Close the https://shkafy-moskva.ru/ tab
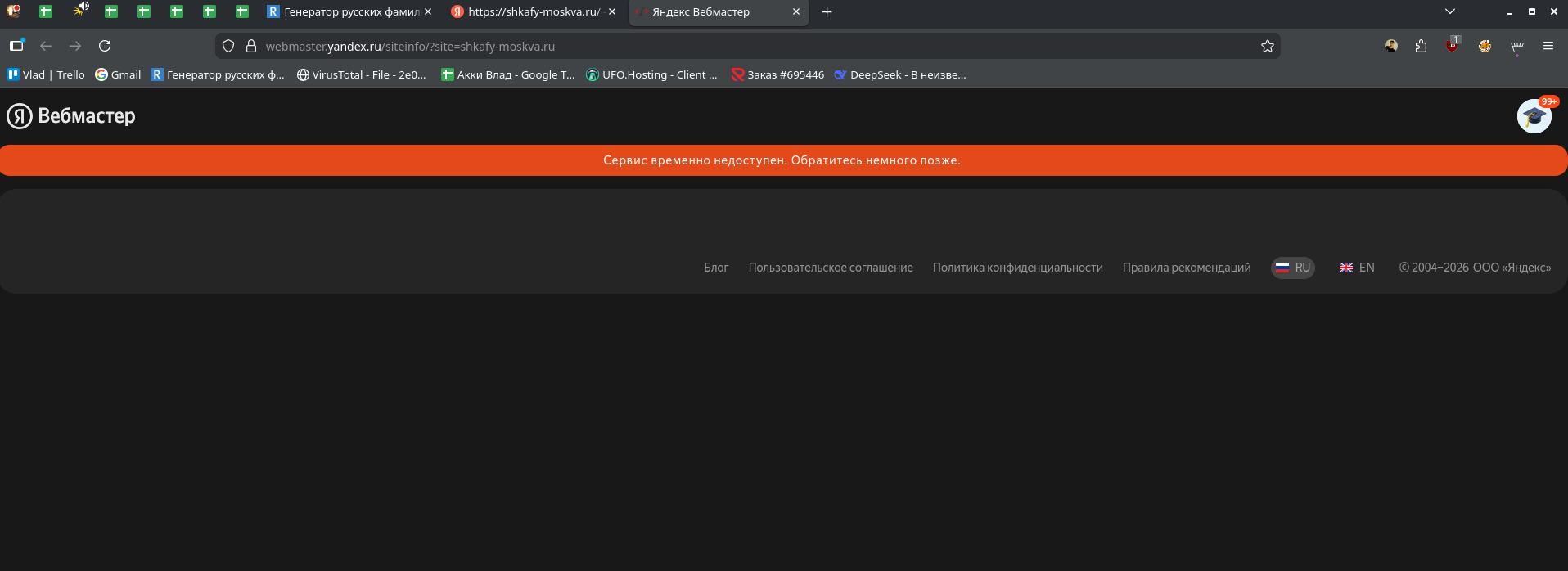Image resolution: width=1568 pixels, height=571 pixels. (x=612, y=11)
